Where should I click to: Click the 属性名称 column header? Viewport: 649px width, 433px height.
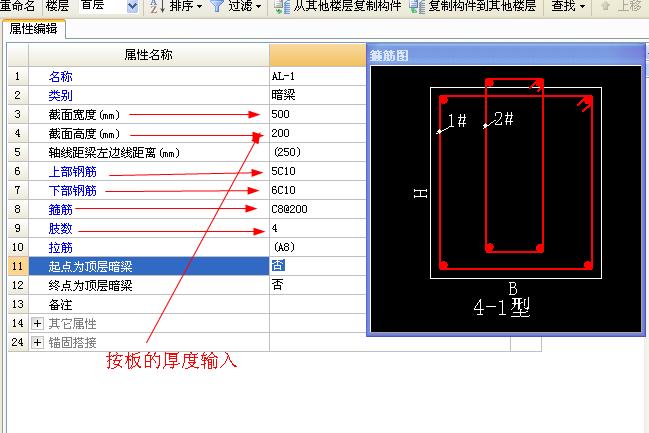click(149, 55)
